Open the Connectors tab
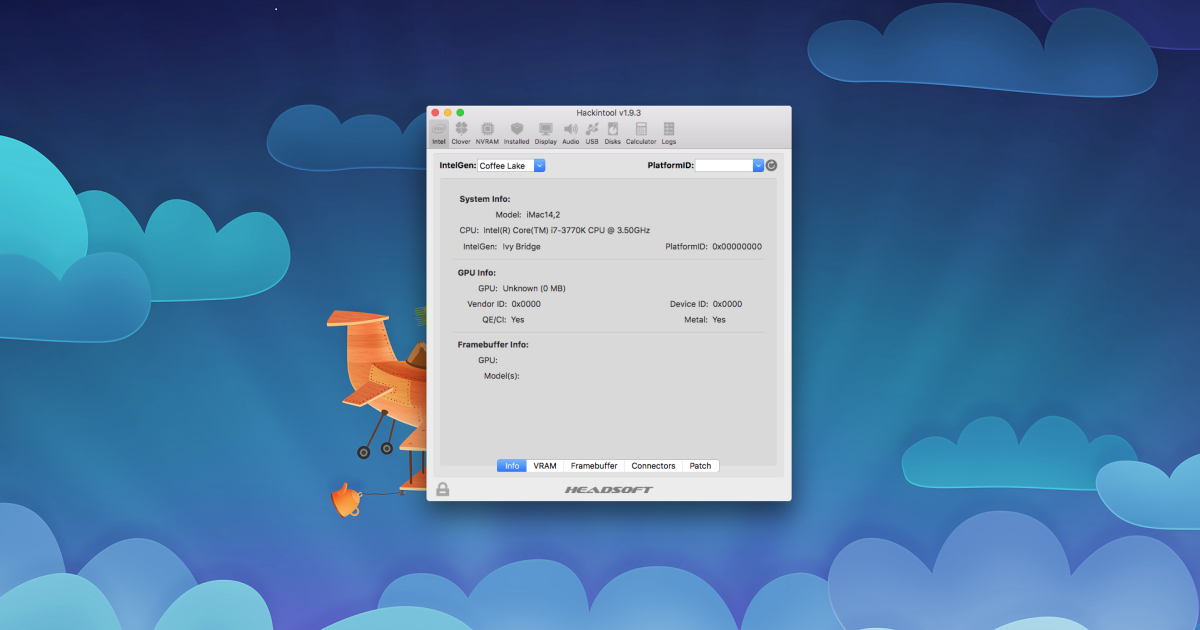Screen dimensions: 1200x630 (x=653, y=465)
